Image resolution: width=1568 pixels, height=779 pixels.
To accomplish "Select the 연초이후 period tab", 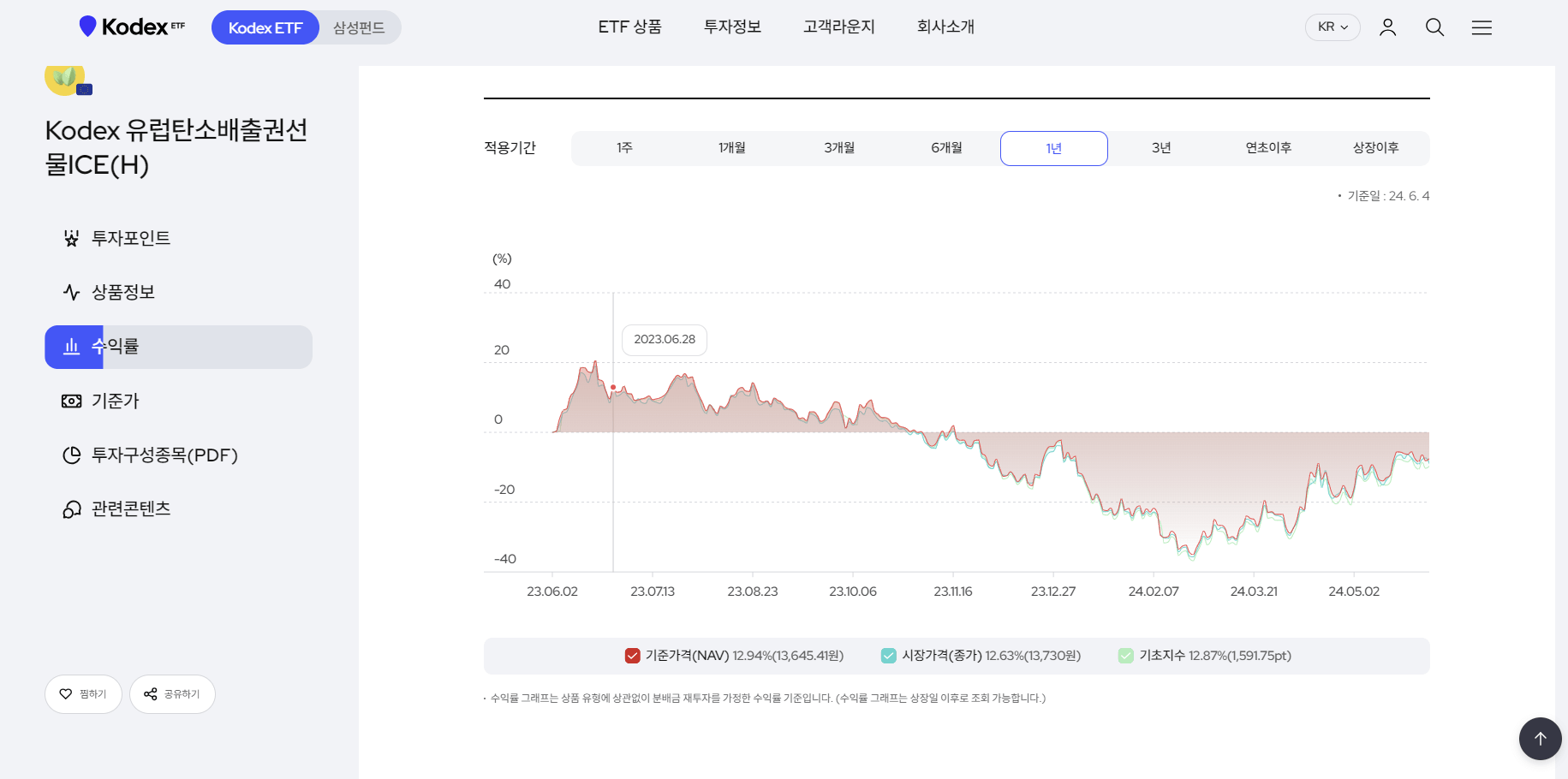I will [x=1268, y=148].
